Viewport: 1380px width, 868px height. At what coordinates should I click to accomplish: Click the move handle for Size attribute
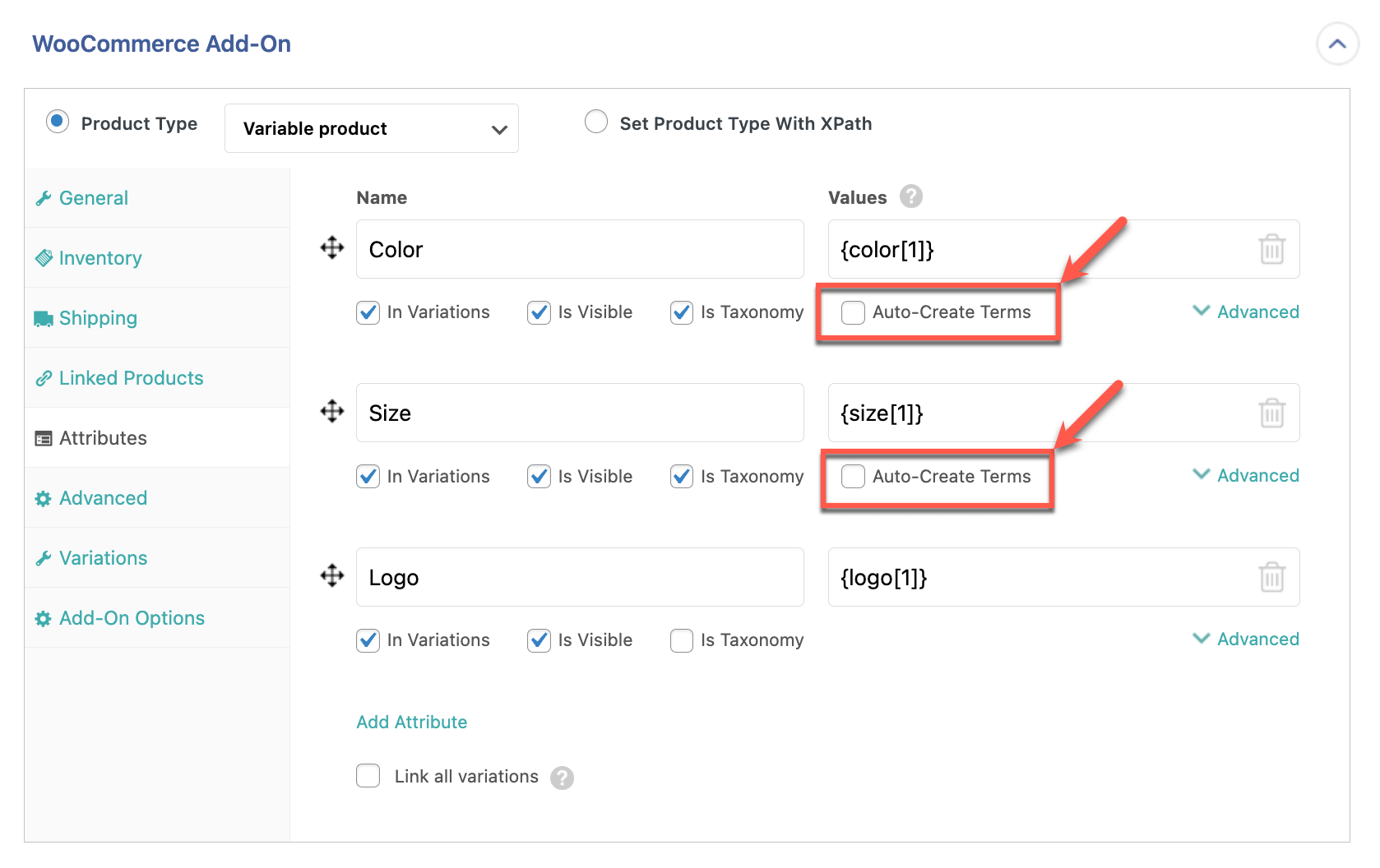click(x=332, y=411)
